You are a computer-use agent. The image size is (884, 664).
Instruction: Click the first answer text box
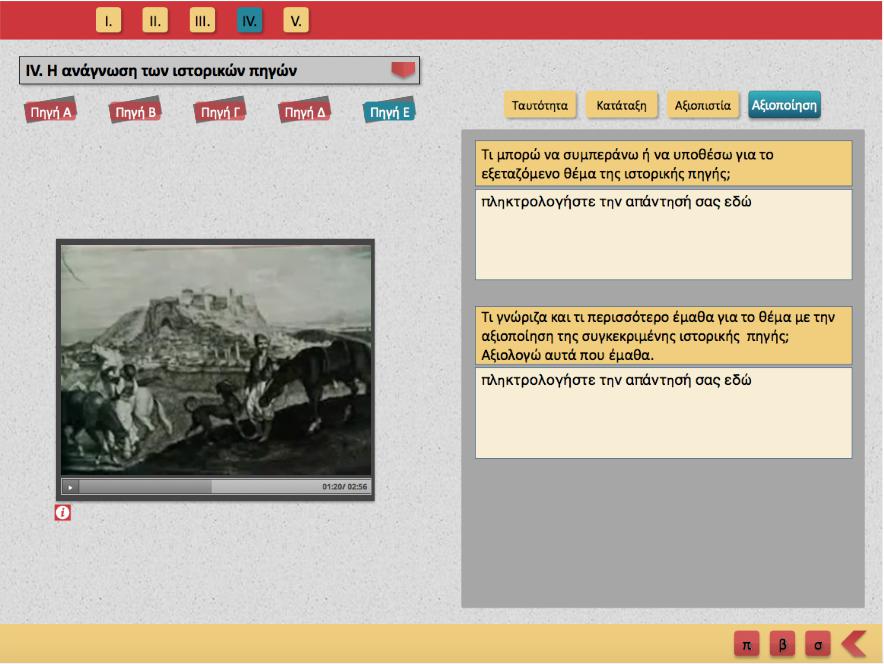click(x=664, y=234)
